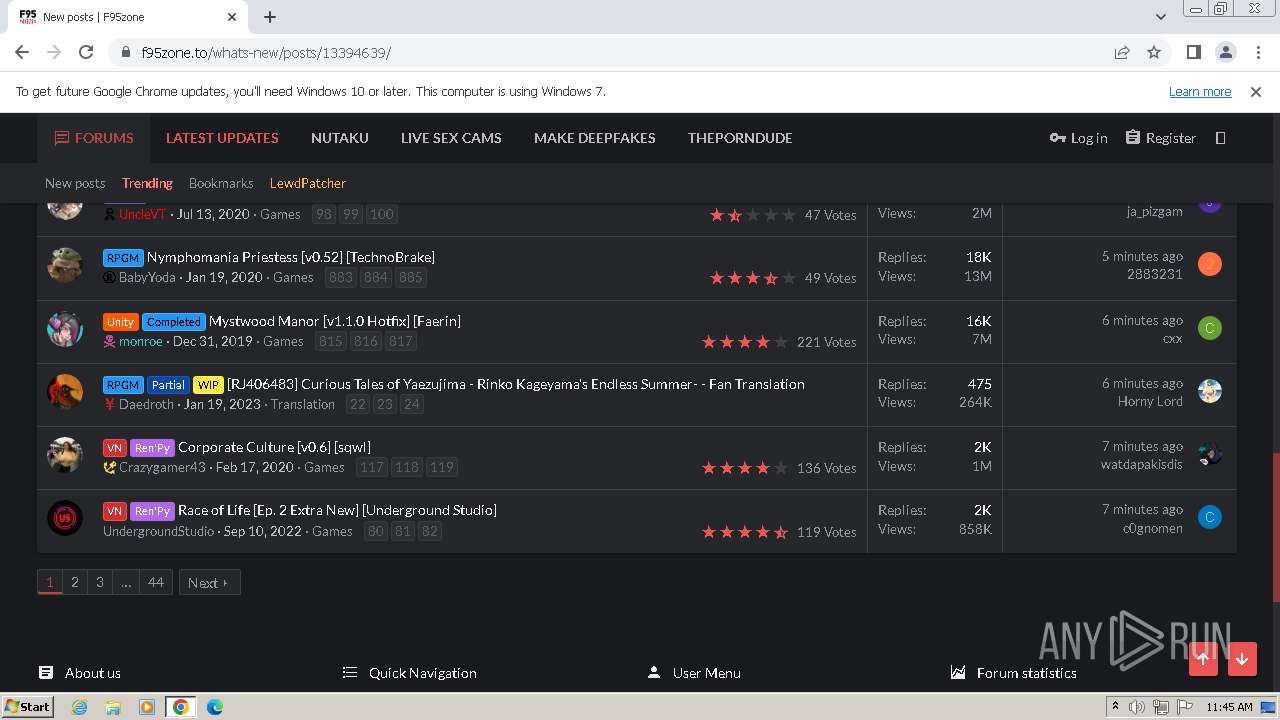Go back to the previous page
Image resolution: width=1280 pixels, height=720 pixels.
click(x=22, y=52)
